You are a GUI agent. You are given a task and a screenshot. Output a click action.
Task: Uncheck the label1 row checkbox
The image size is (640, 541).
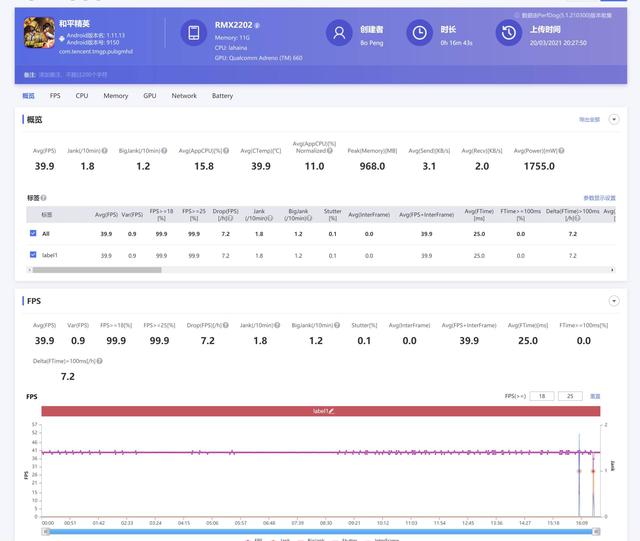(x=33, y=255)
